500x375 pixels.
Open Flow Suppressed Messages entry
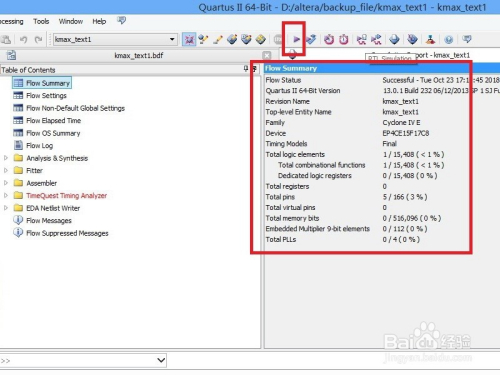(x=67, y=233)
